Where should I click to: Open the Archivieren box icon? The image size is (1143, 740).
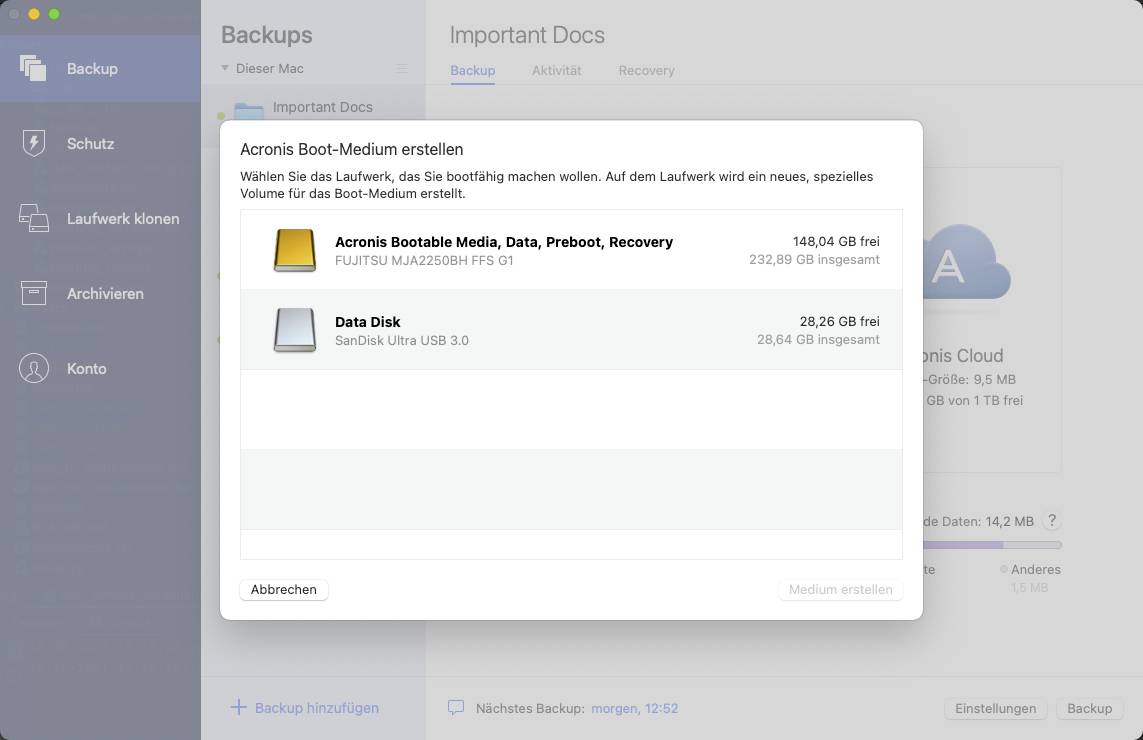coord(34,293)
